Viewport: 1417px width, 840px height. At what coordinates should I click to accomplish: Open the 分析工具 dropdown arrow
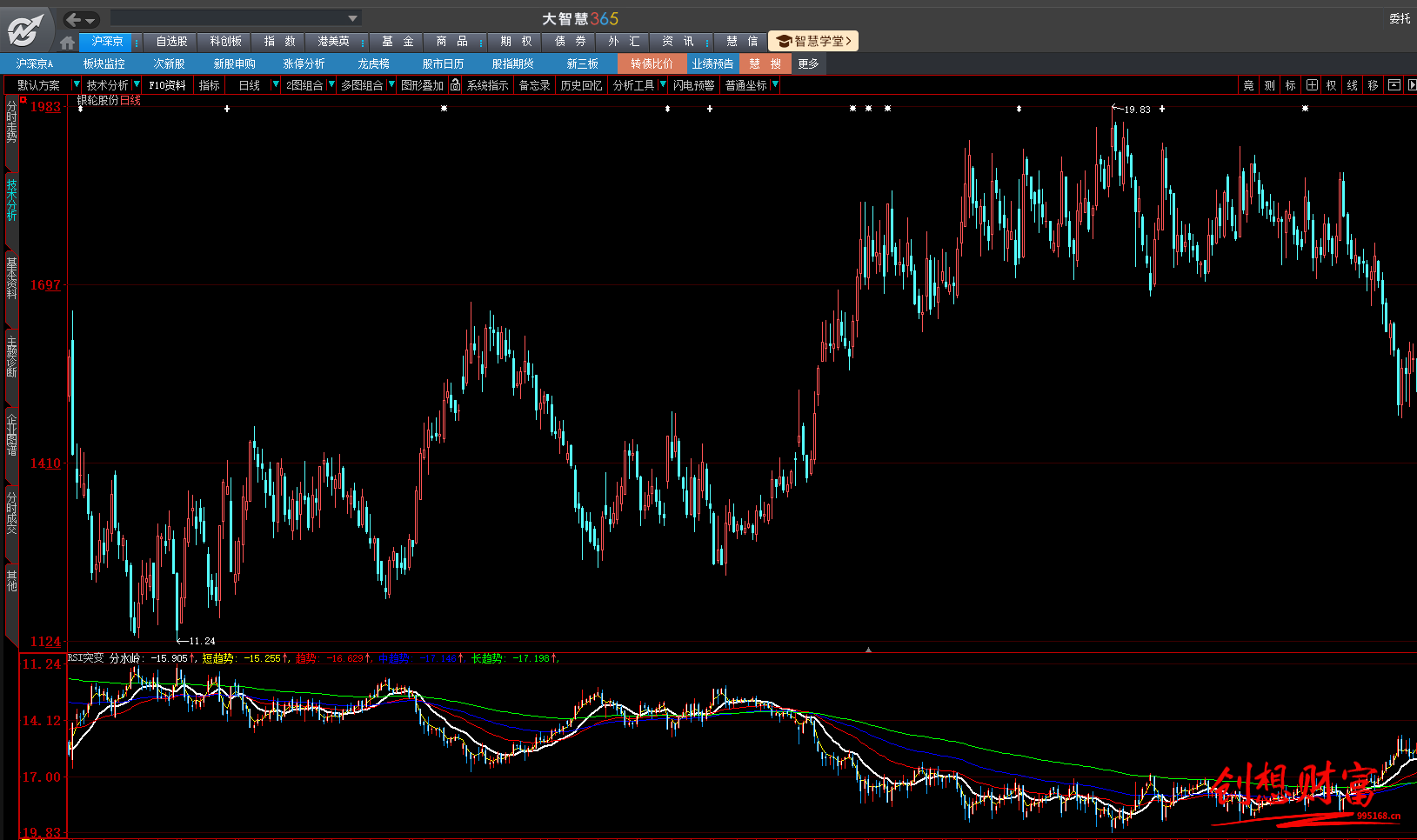click(x=663, y=84)
